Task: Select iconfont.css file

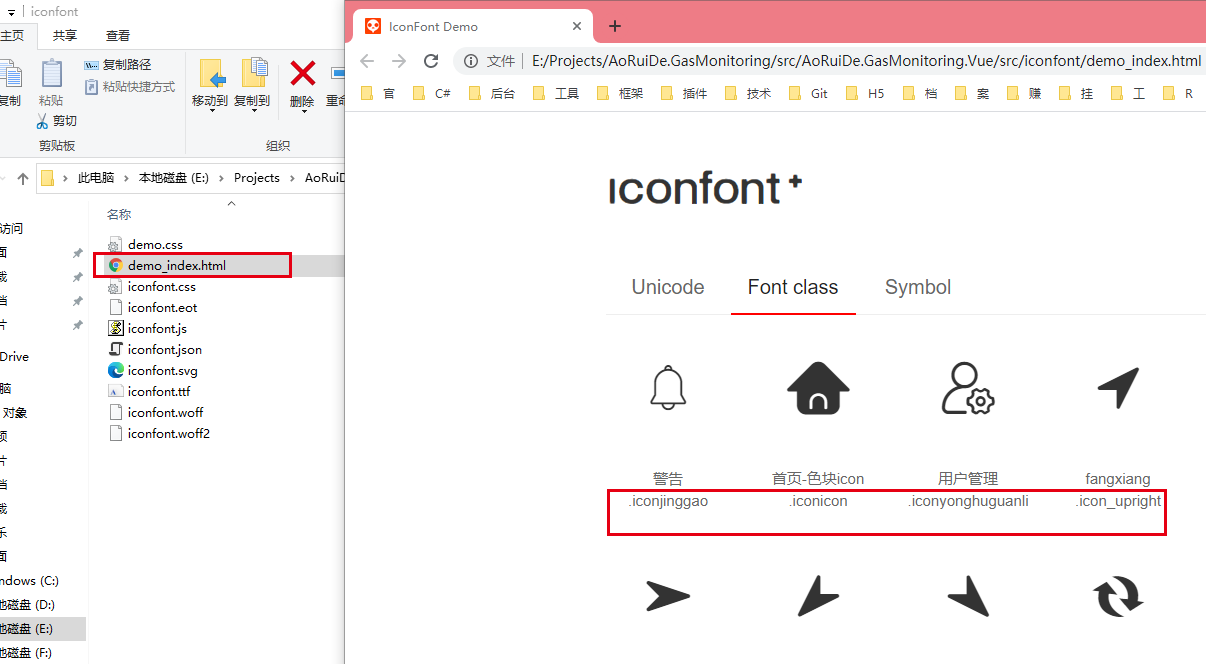Action: (151, 286)
